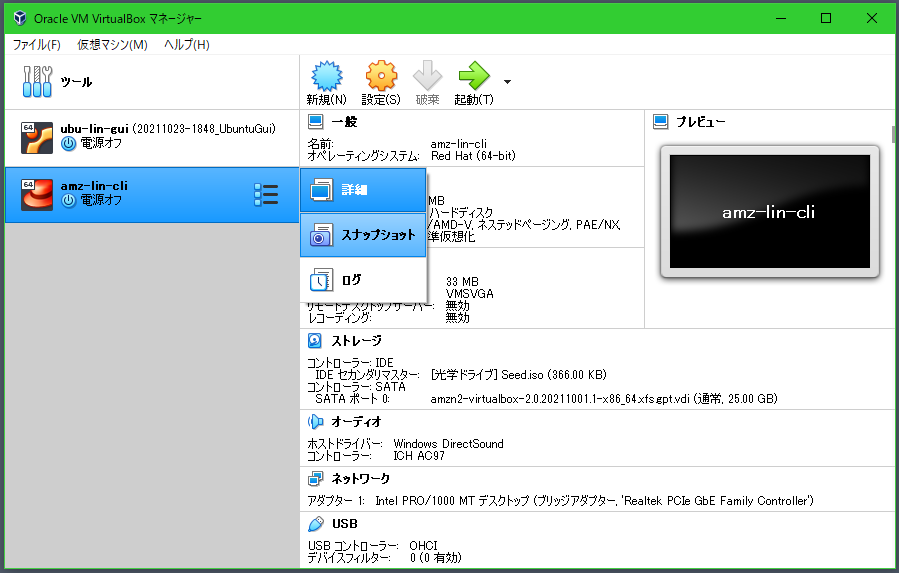The height and width of the screenshot is (573, 899).
Task: Click the オーディオ speaker icon
Action: [x=315, y=422]
